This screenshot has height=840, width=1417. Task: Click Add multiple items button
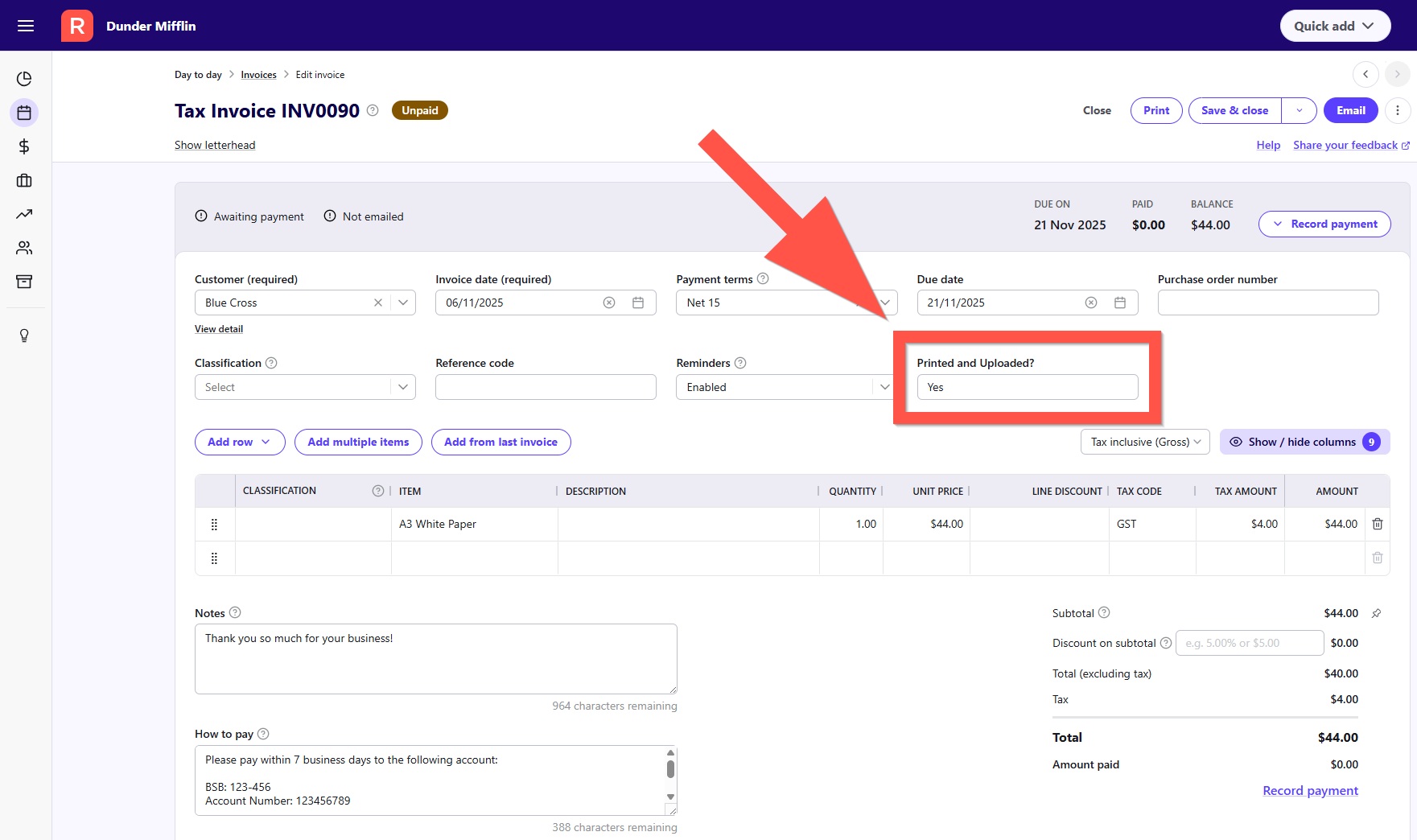click(358, 442)
